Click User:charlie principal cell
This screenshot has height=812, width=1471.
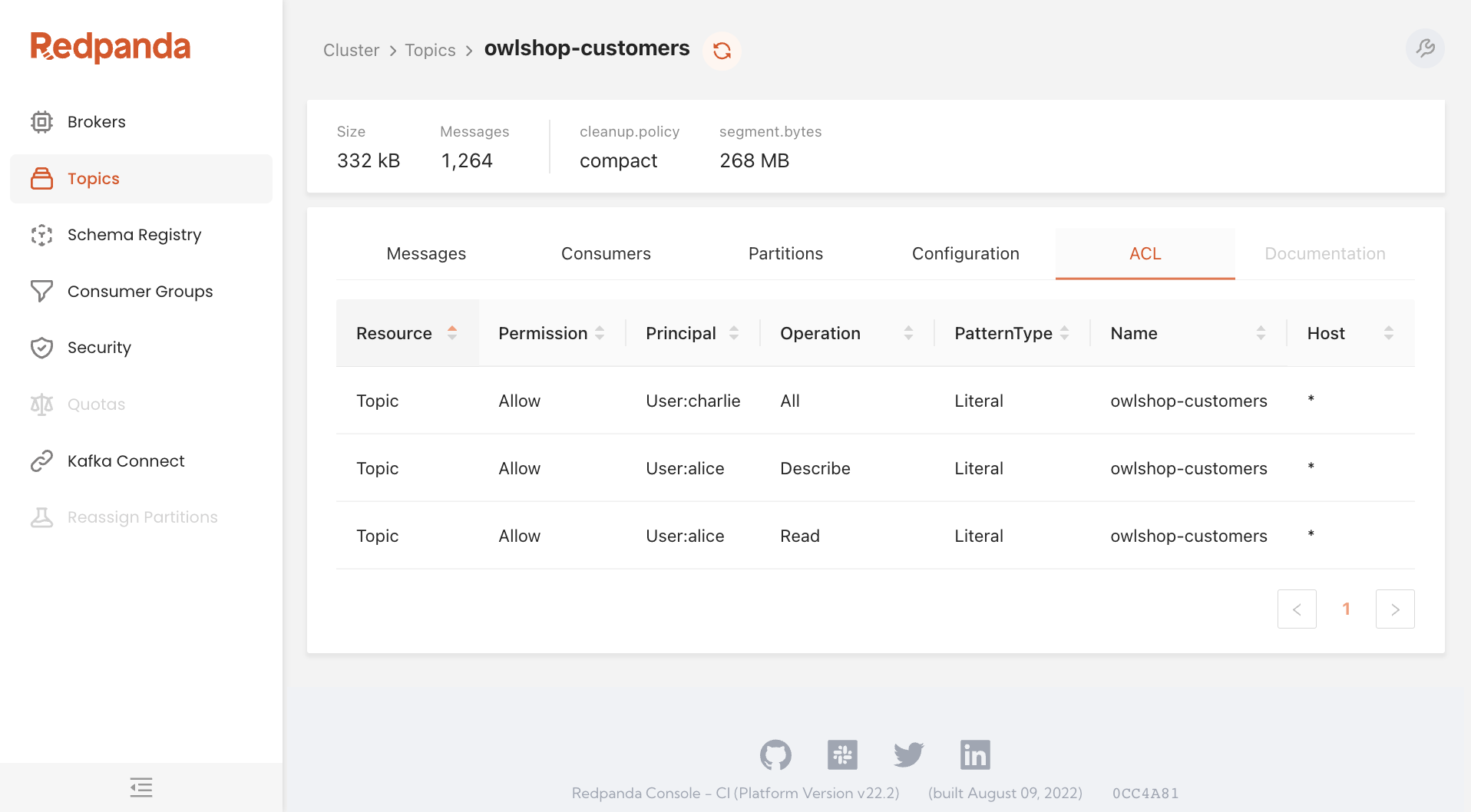coord(693,401)
